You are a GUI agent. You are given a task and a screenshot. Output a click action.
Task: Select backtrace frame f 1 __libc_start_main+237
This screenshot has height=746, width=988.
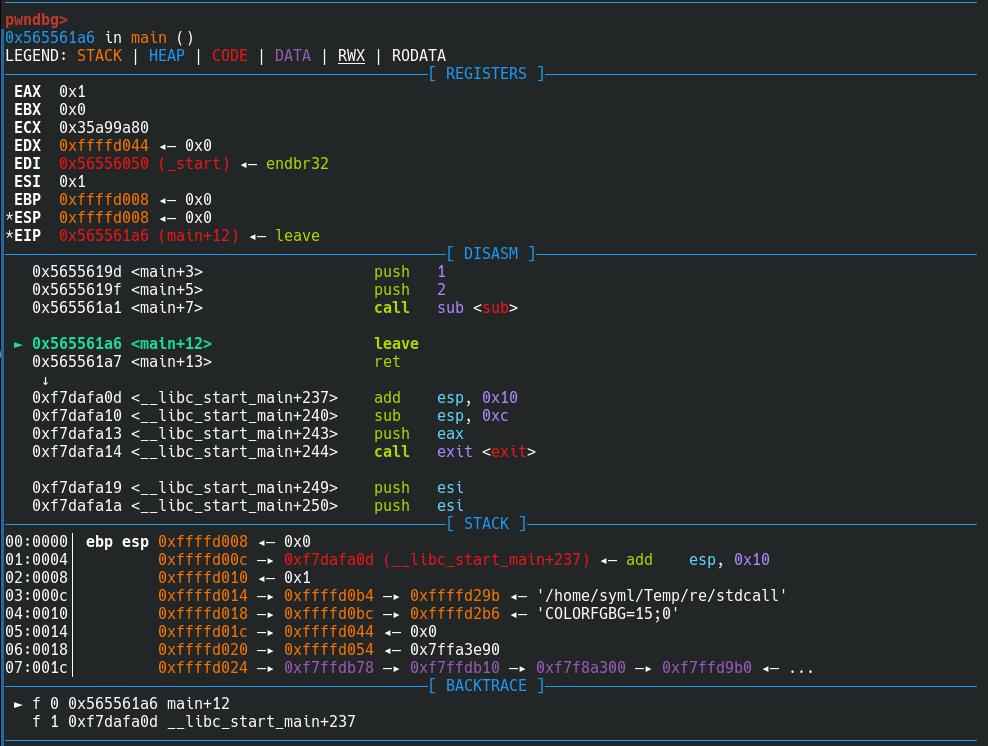tap(193, 722)
